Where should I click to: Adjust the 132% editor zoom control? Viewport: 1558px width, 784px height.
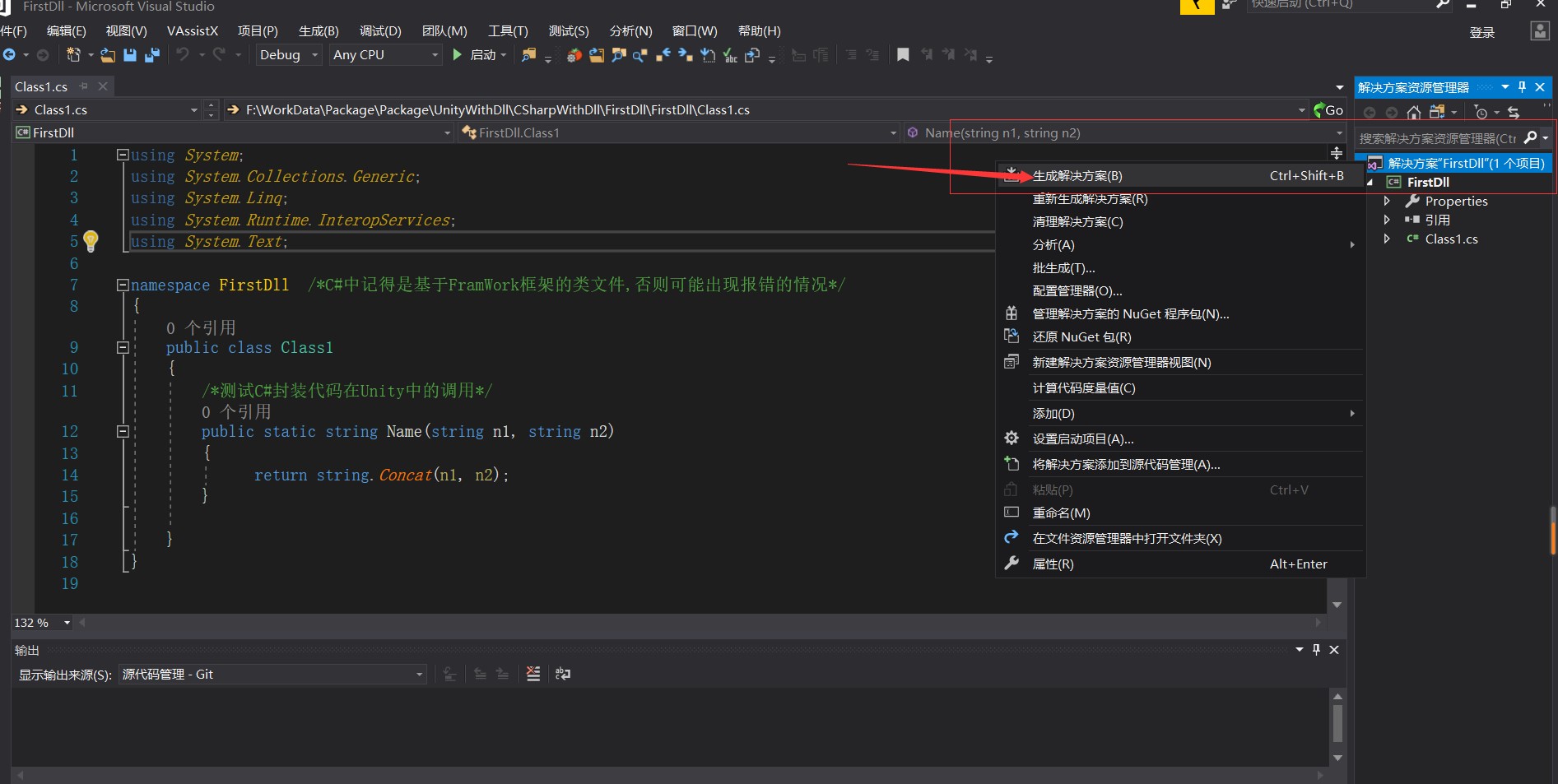tap(40, 623)
